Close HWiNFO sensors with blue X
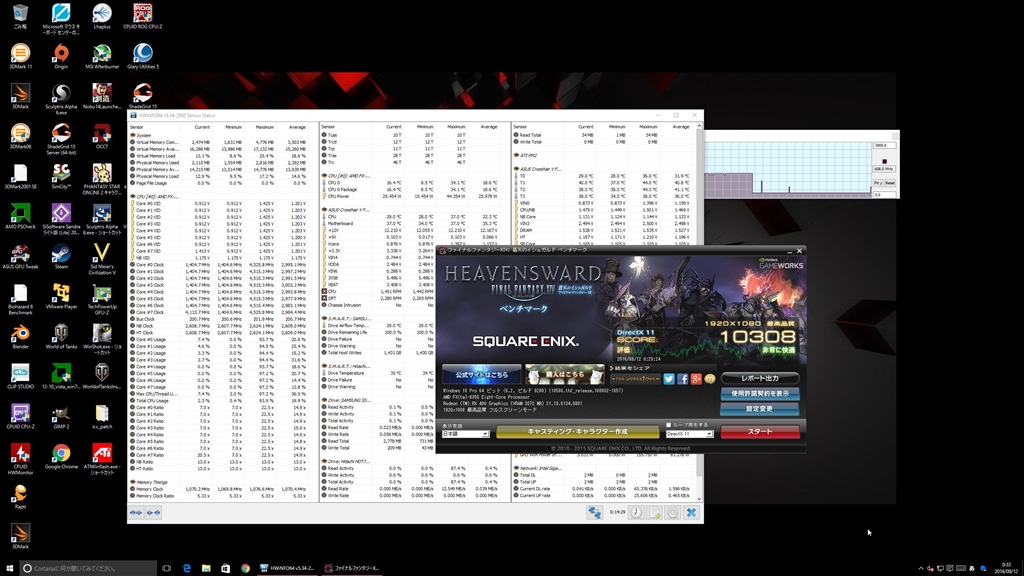 [691, 513]
